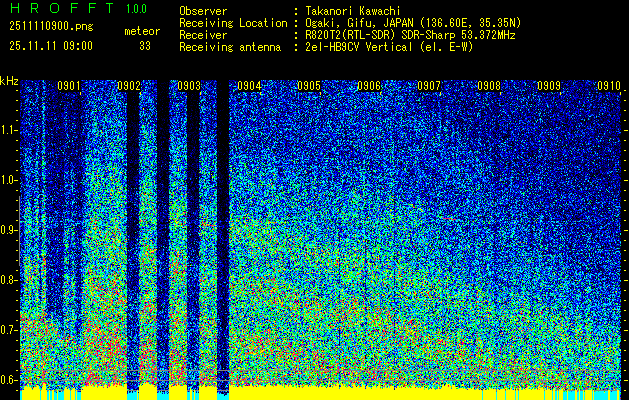This screenshot has height=400, width=629.
Task: Select the 2511110900.png filename
Action: point(47,27)
